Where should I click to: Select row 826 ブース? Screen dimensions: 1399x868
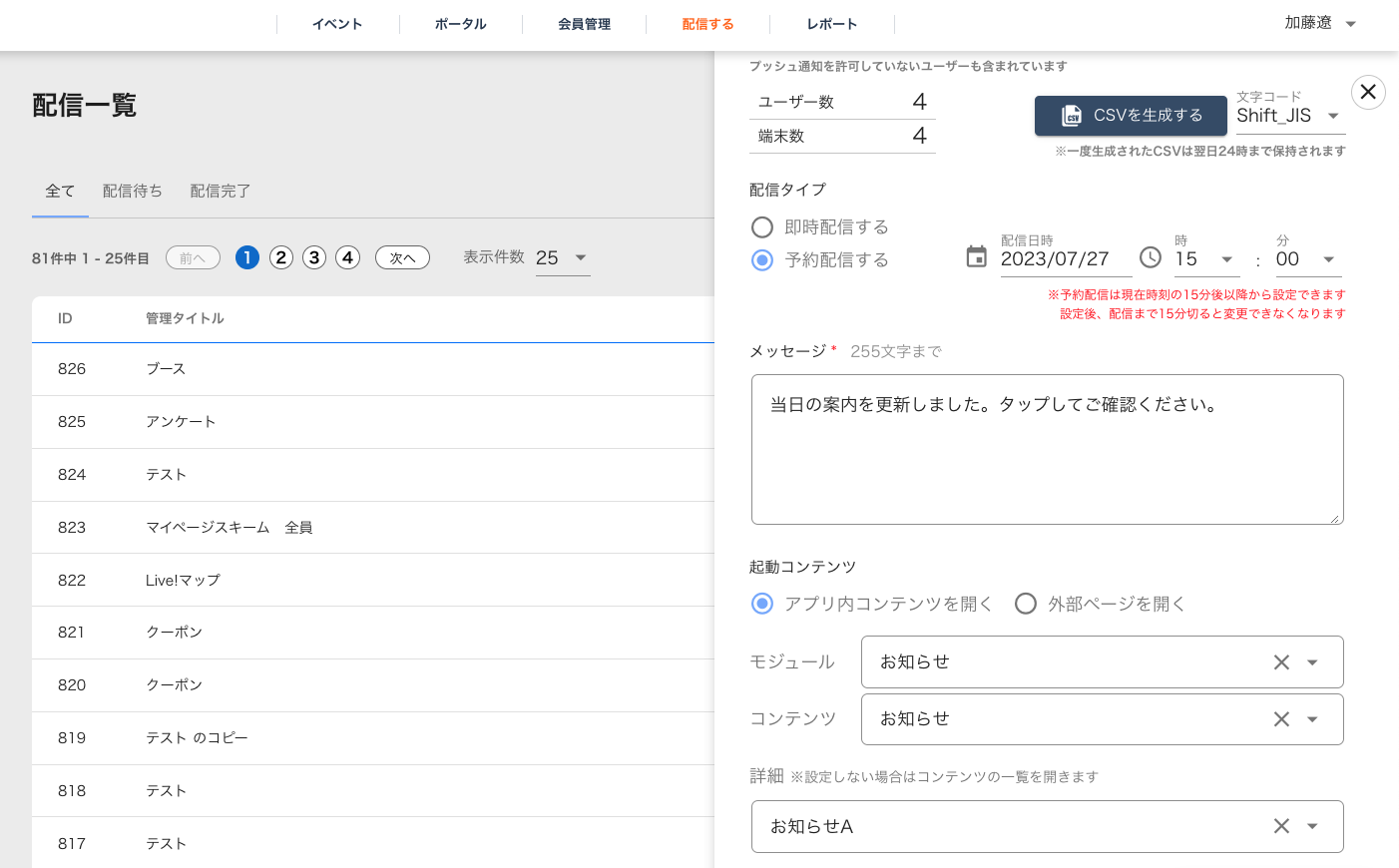(x=373, y=369)
